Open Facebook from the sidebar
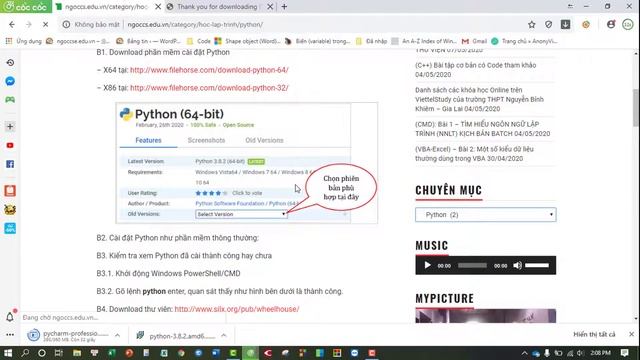Viewport: 640px width, 360px height. coord(10,164)
